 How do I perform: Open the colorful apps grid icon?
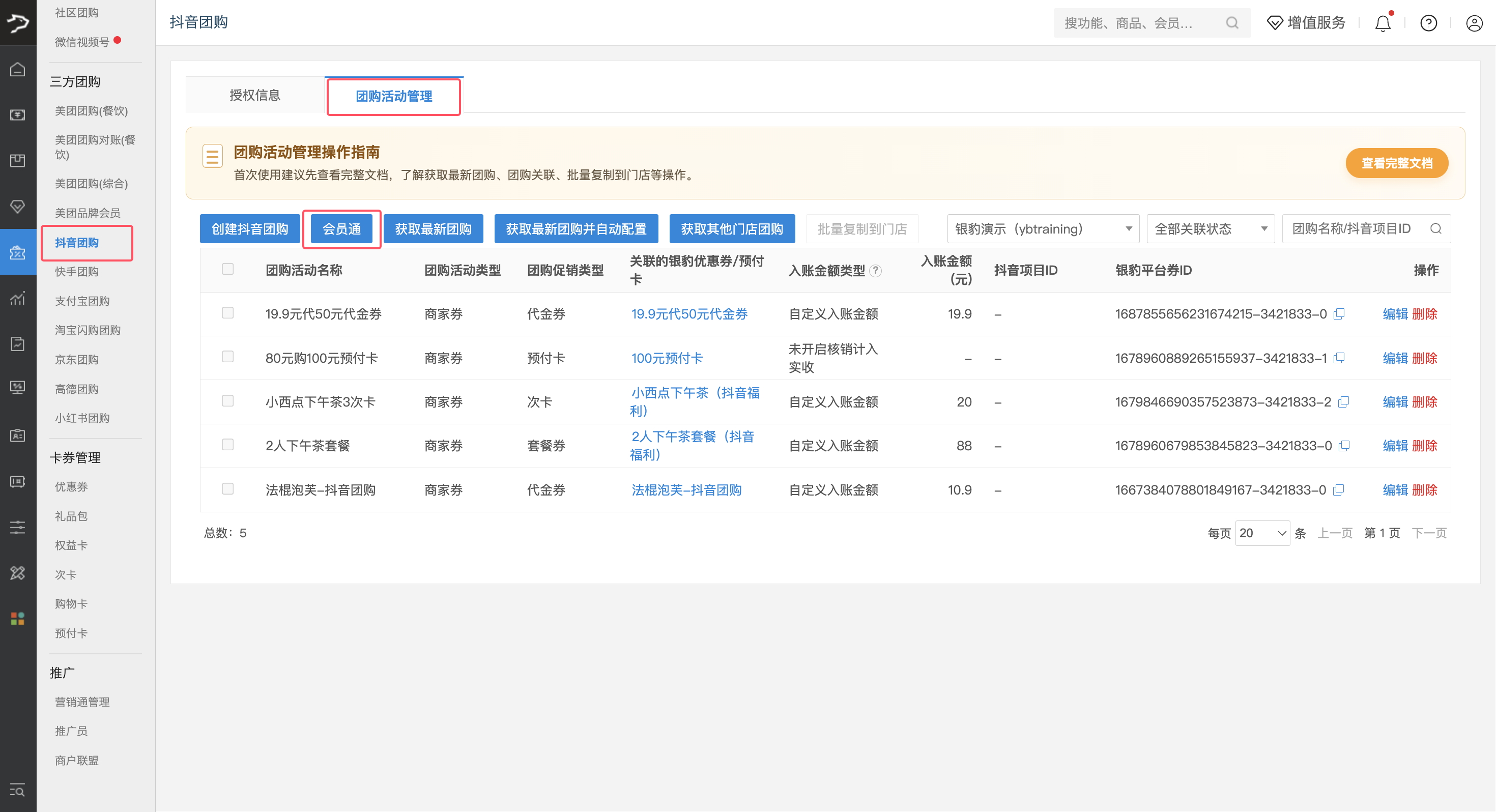click(18, 619)
